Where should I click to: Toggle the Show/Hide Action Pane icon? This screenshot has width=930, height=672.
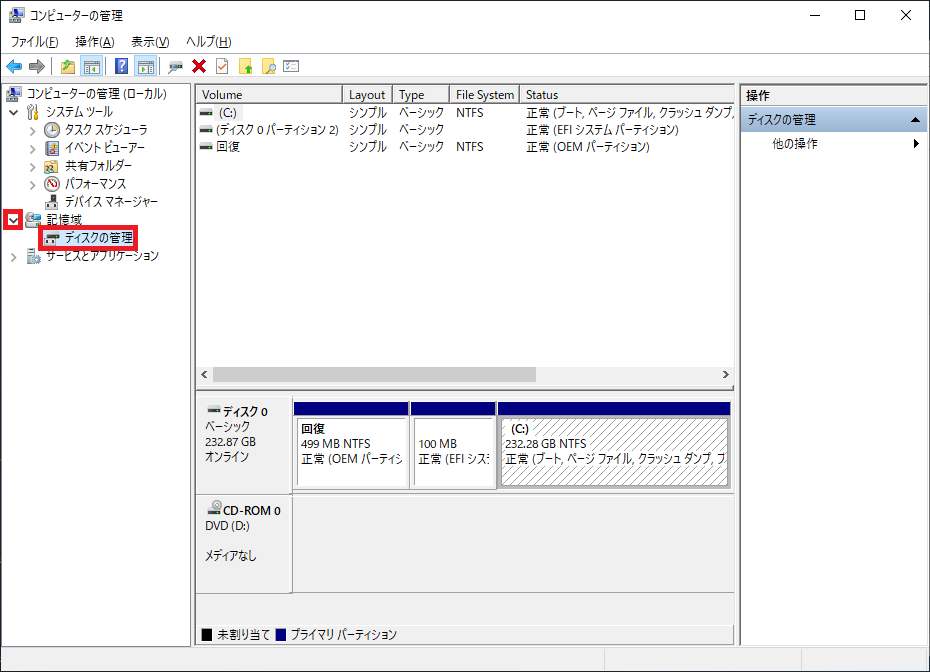tap(146, 66)
